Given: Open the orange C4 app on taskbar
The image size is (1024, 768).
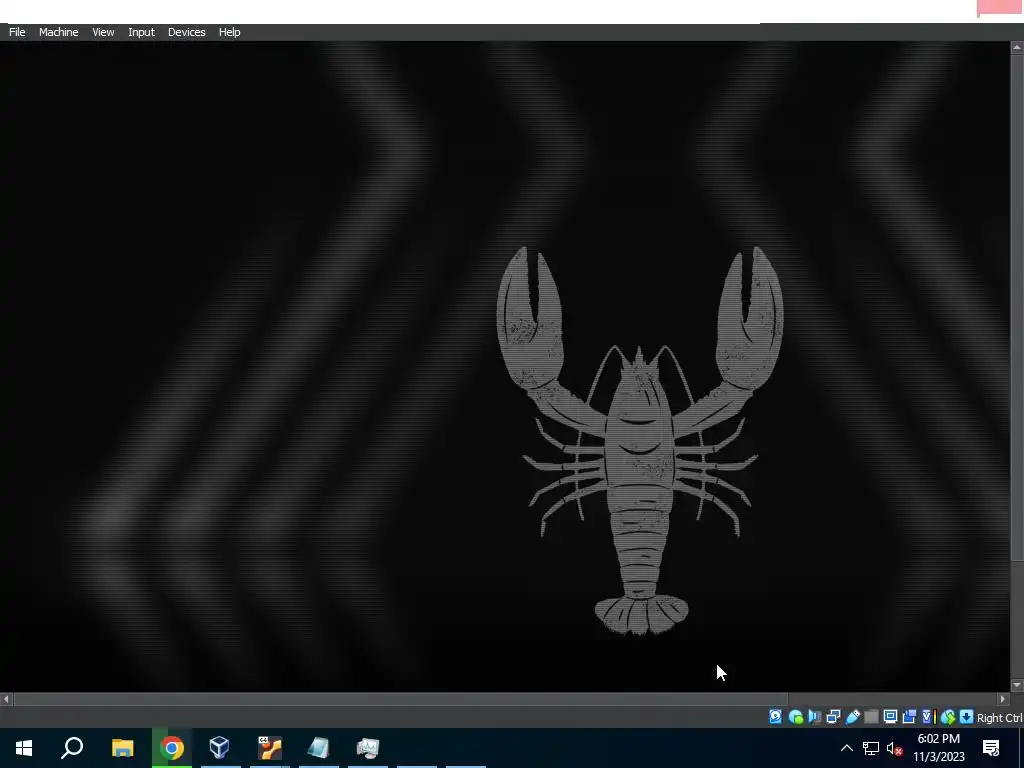Looking at the screenshot, I should point(269,748).
